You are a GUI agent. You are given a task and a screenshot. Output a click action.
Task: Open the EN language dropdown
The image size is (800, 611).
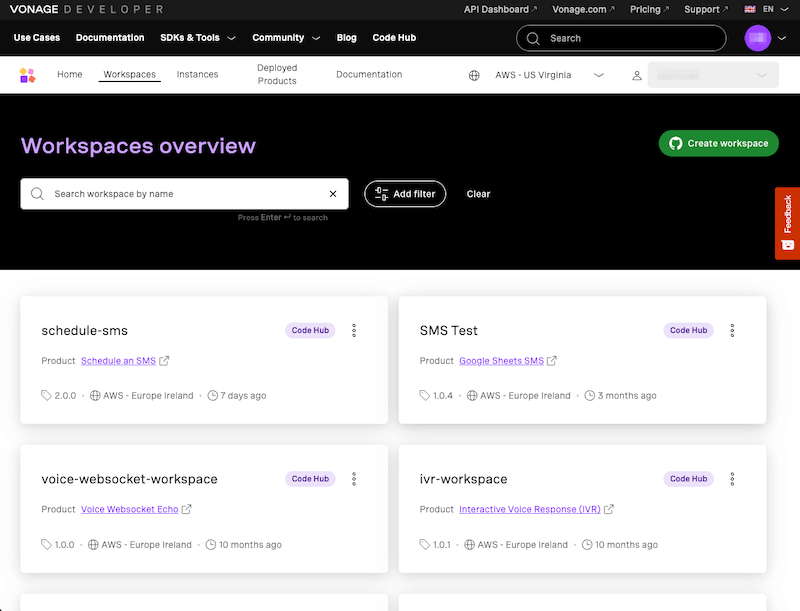tap(770, 9)
